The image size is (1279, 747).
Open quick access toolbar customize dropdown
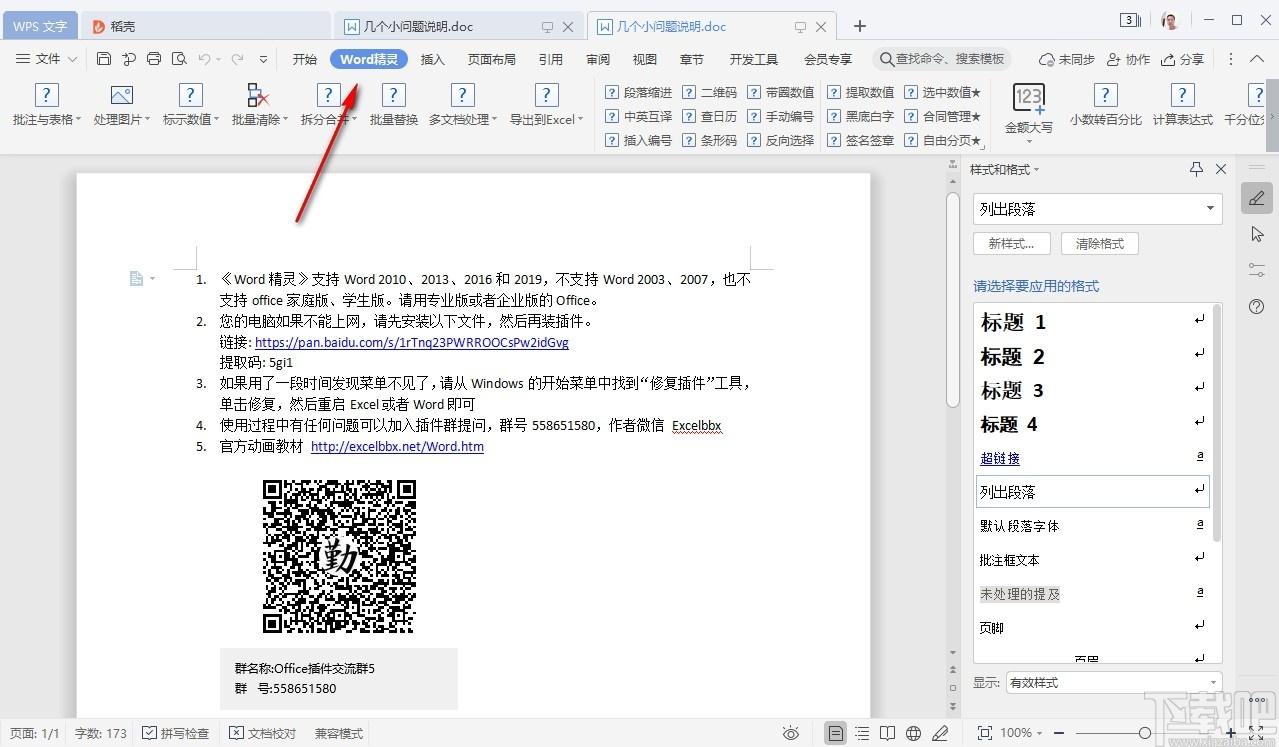point(265,59)
